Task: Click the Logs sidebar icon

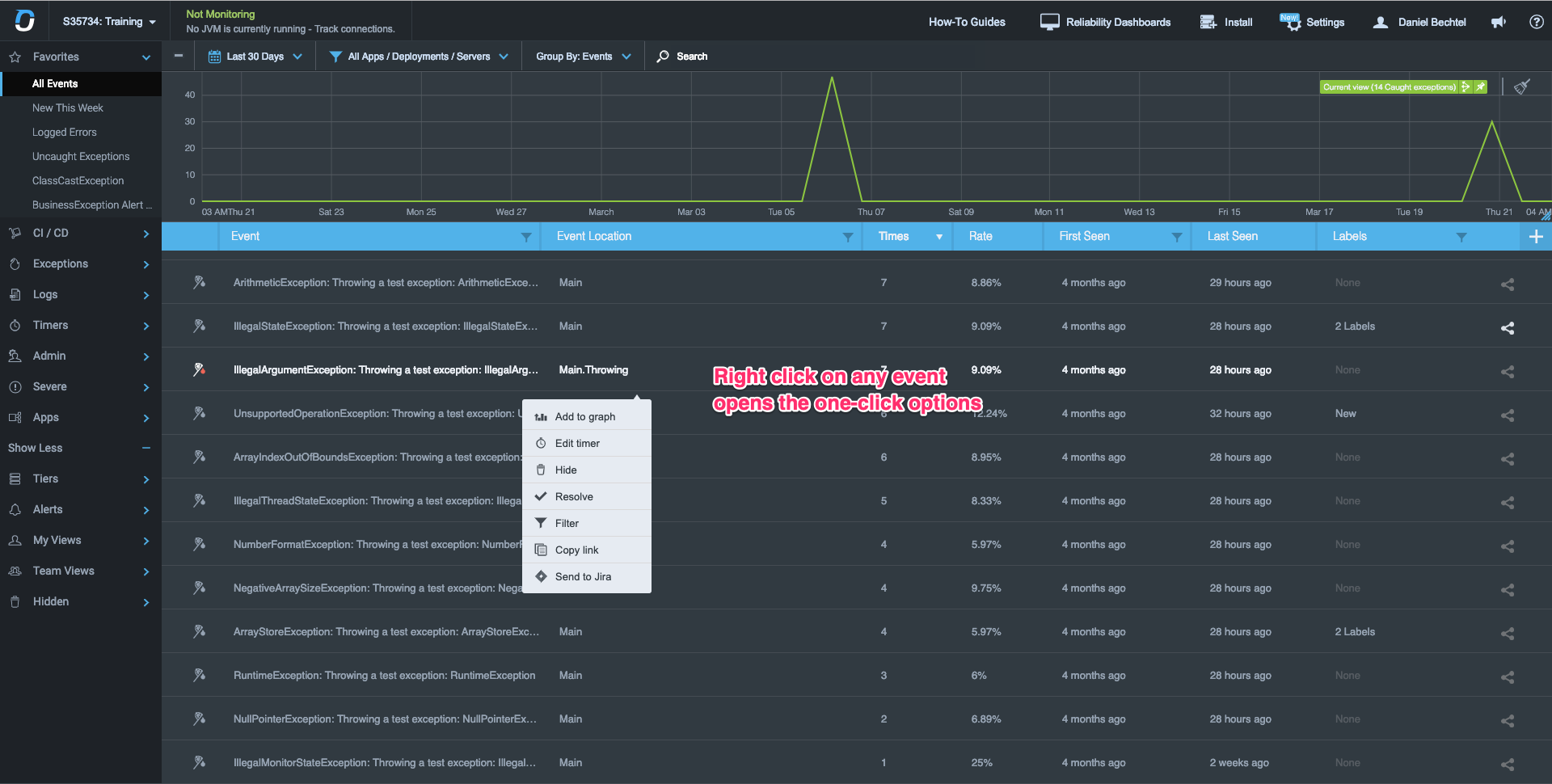Action: pos(15,294)
